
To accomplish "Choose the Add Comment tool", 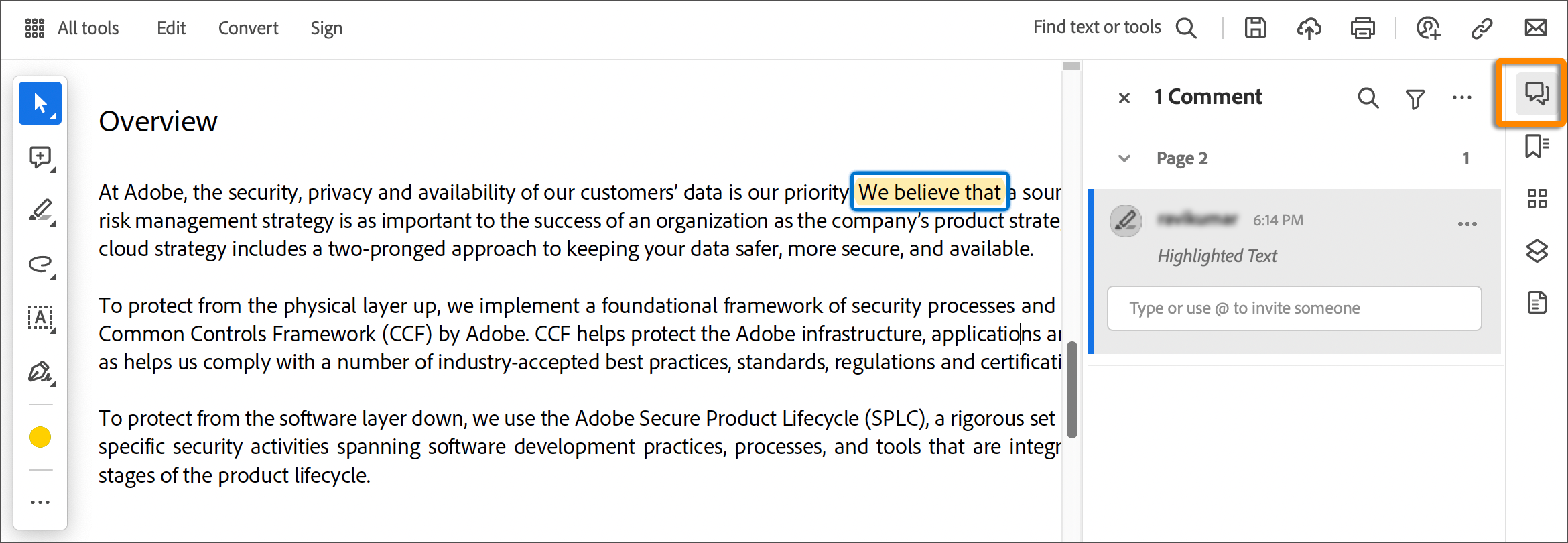I will (41, 158).
